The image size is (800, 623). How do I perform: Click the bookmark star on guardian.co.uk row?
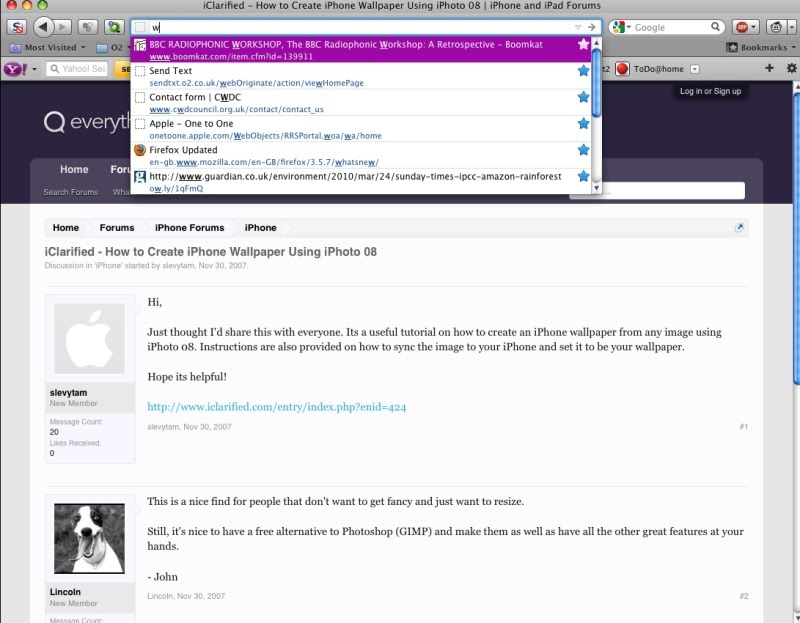click(x=583, y=177)
